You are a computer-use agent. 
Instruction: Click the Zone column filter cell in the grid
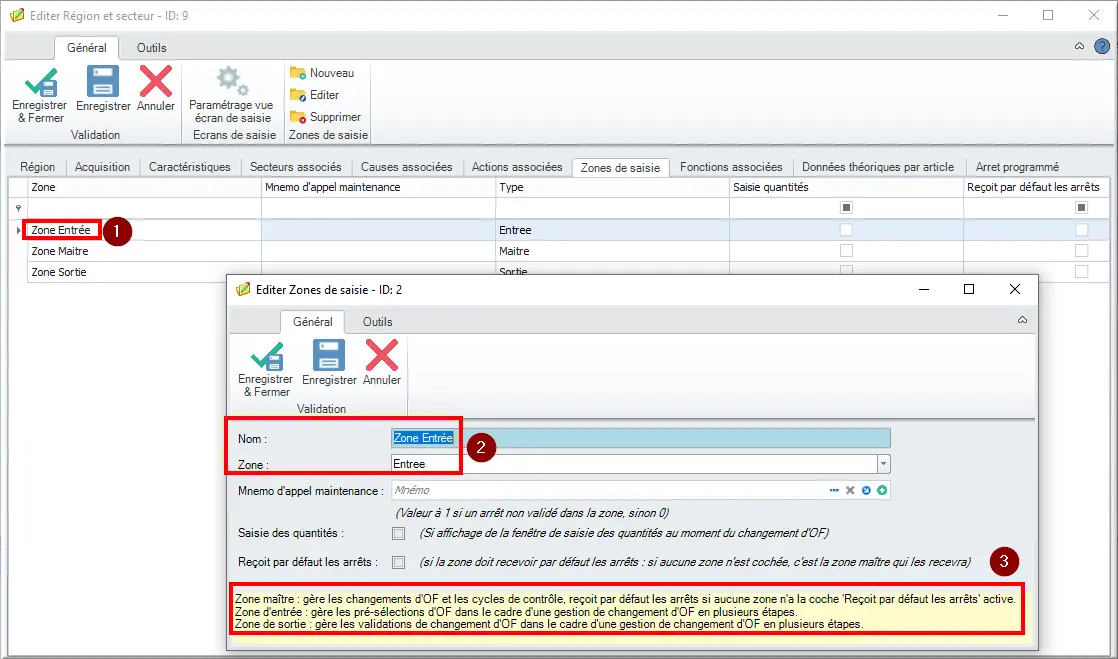[x=144, y=208]
